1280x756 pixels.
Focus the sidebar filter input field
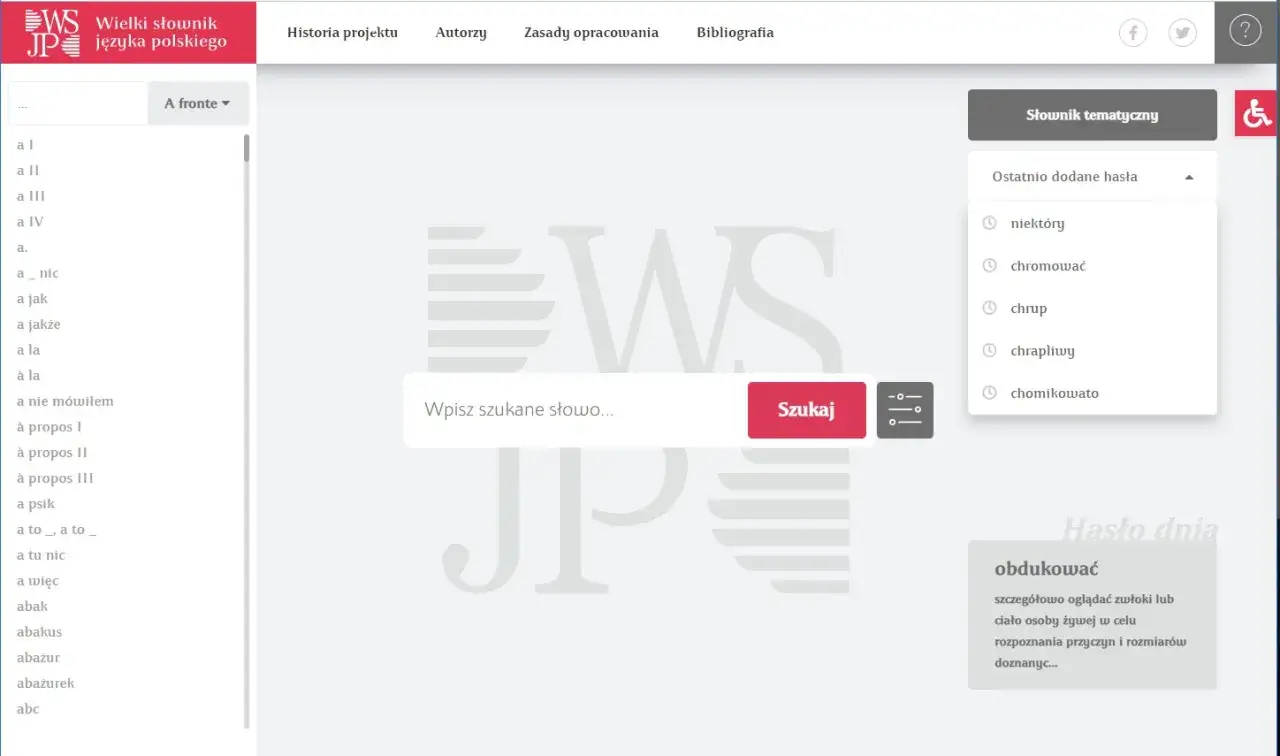point(78,103)
